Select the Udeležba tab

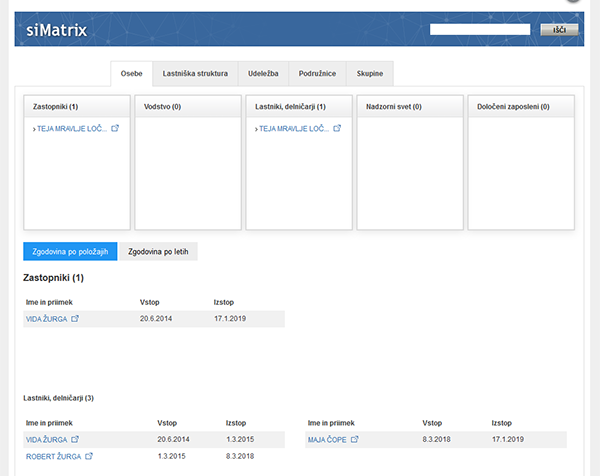pos(264,73)
